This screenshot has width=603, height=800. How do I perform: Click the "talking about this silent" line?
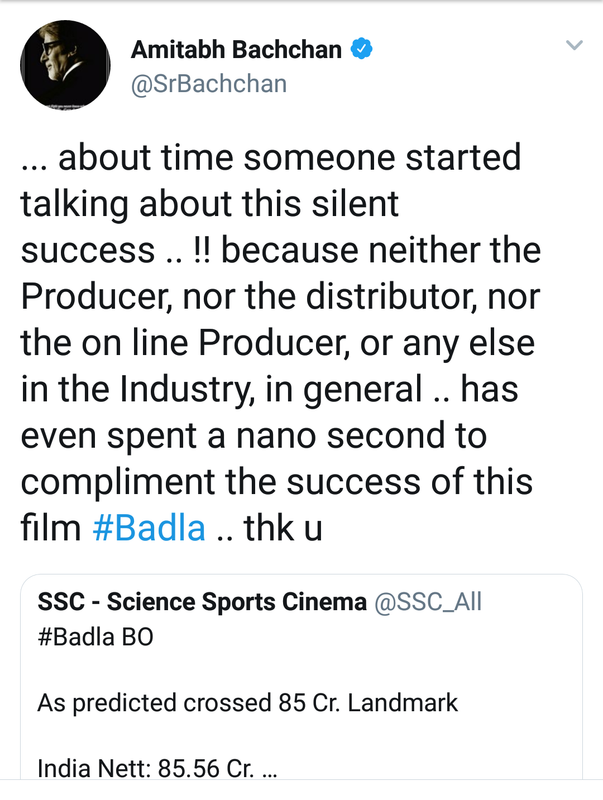pyautogui.click(x=209, y=203)
